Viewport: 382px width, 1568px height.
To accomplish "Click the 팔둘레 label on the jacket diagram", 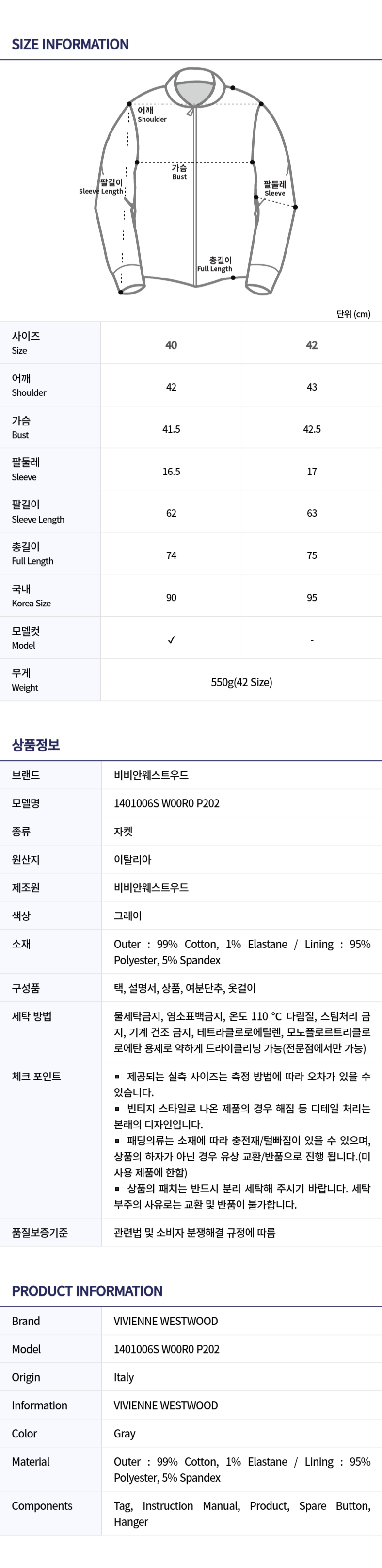I will 275,188.
